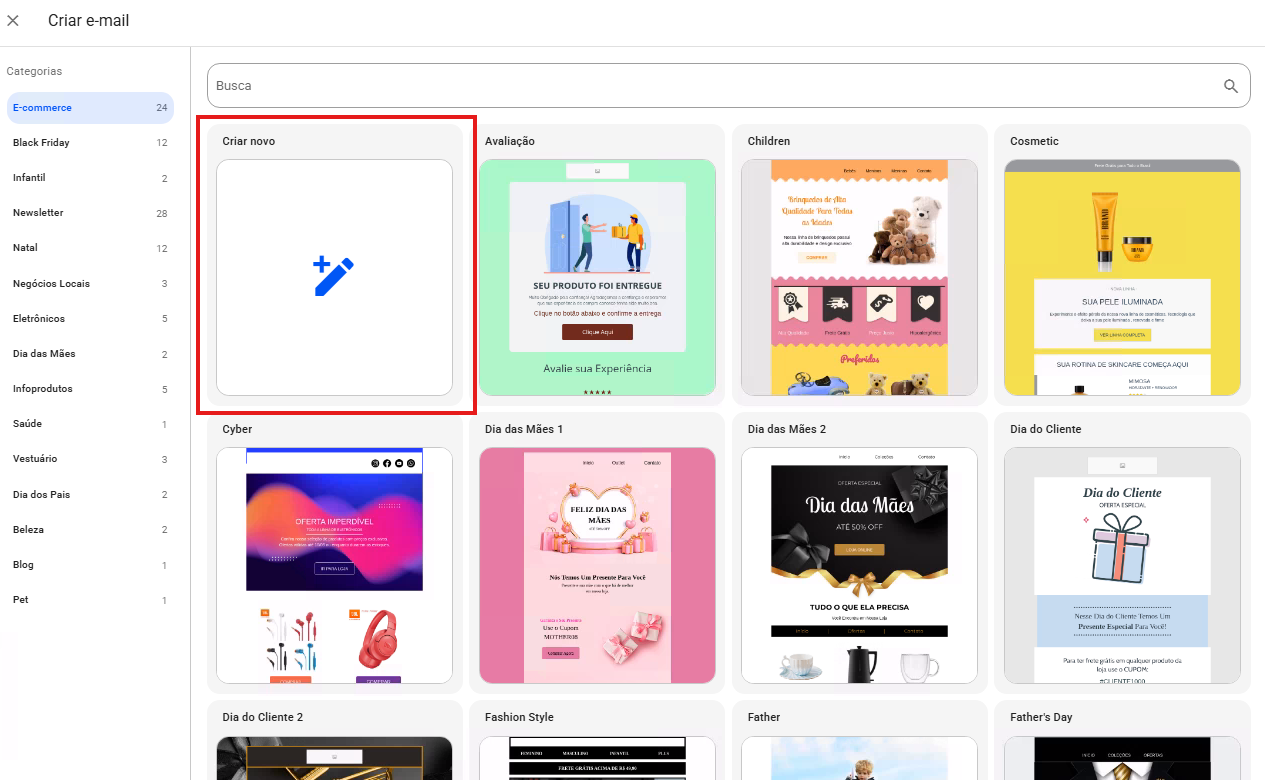
Task: Pick the Avaliação template thumbnail
Action: (597, 277)
